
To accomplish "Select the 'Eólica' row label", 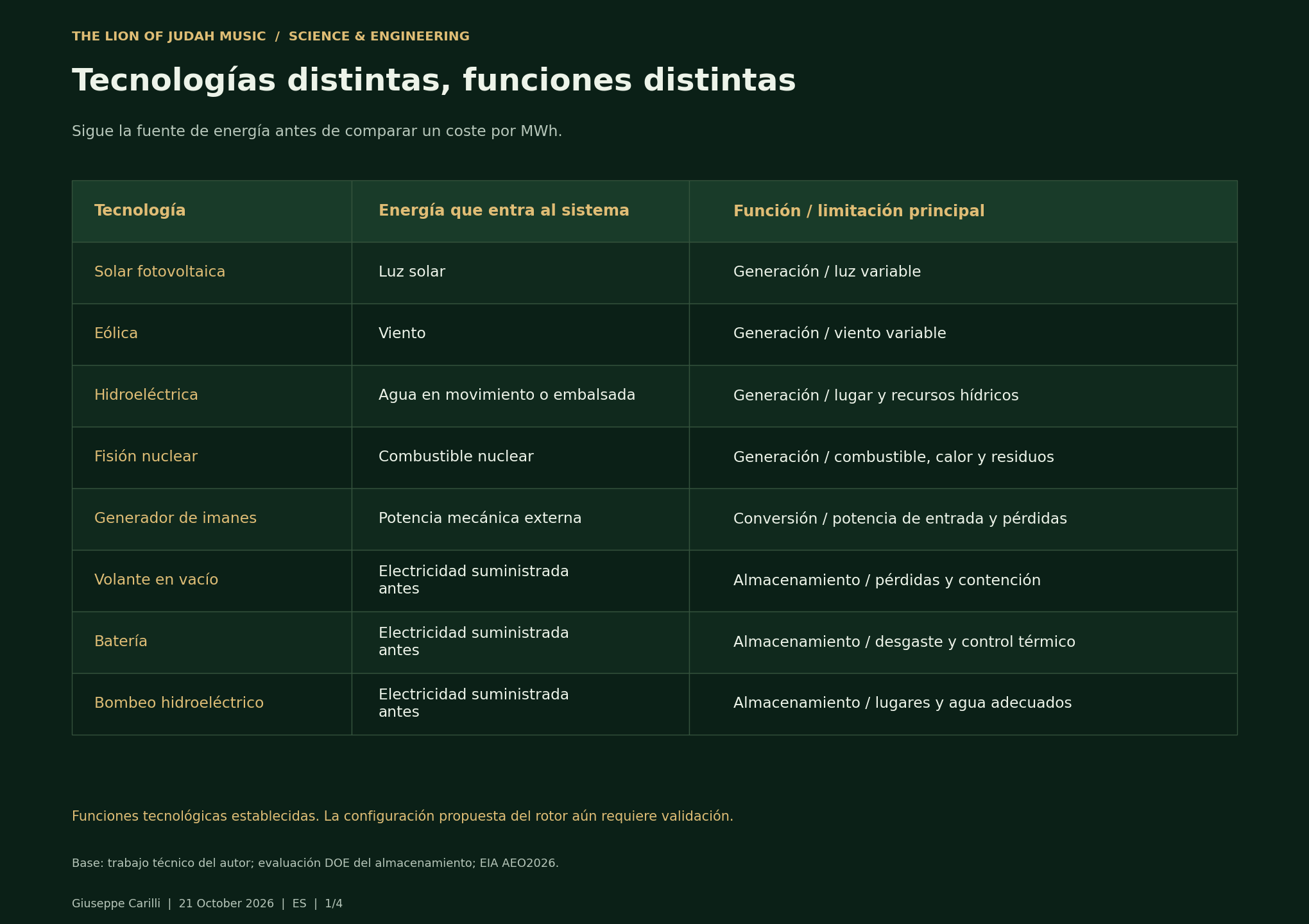I will pyautogui.click(x=116, y=334).
